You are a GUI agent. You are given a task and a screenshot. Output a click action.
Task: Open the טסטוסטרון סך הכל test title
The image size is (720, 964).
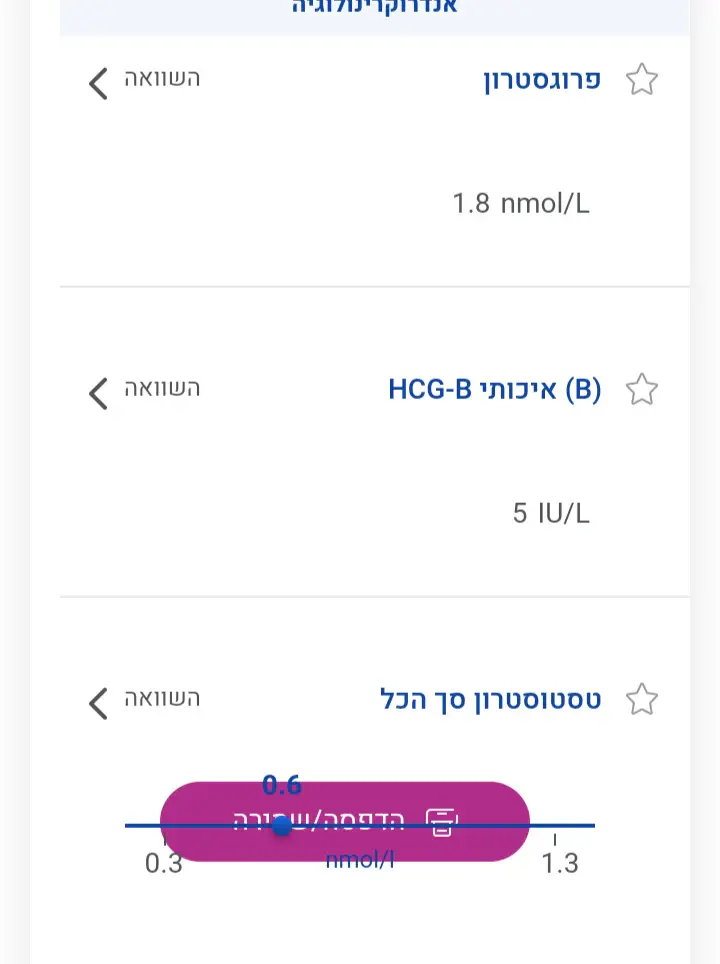pos(490,700)
